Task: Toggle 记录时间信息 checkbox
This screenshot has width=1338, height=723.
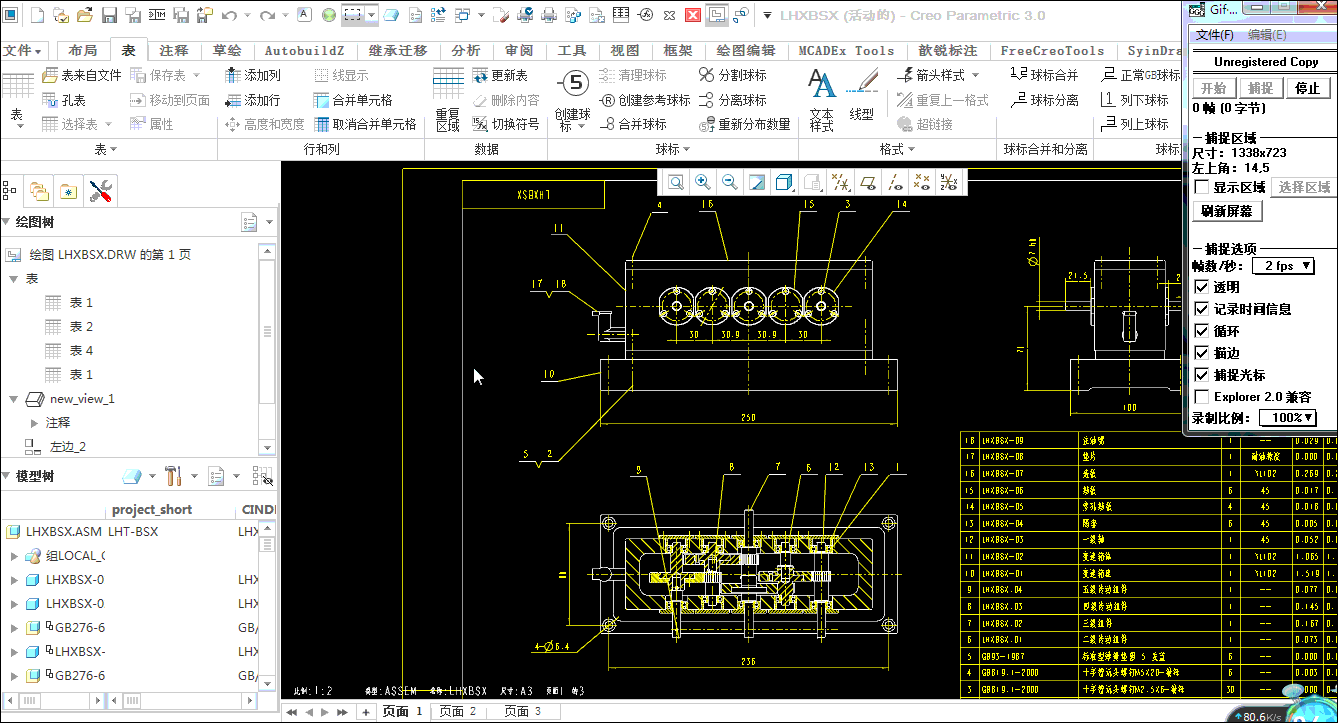Action: click(1202, 309)
